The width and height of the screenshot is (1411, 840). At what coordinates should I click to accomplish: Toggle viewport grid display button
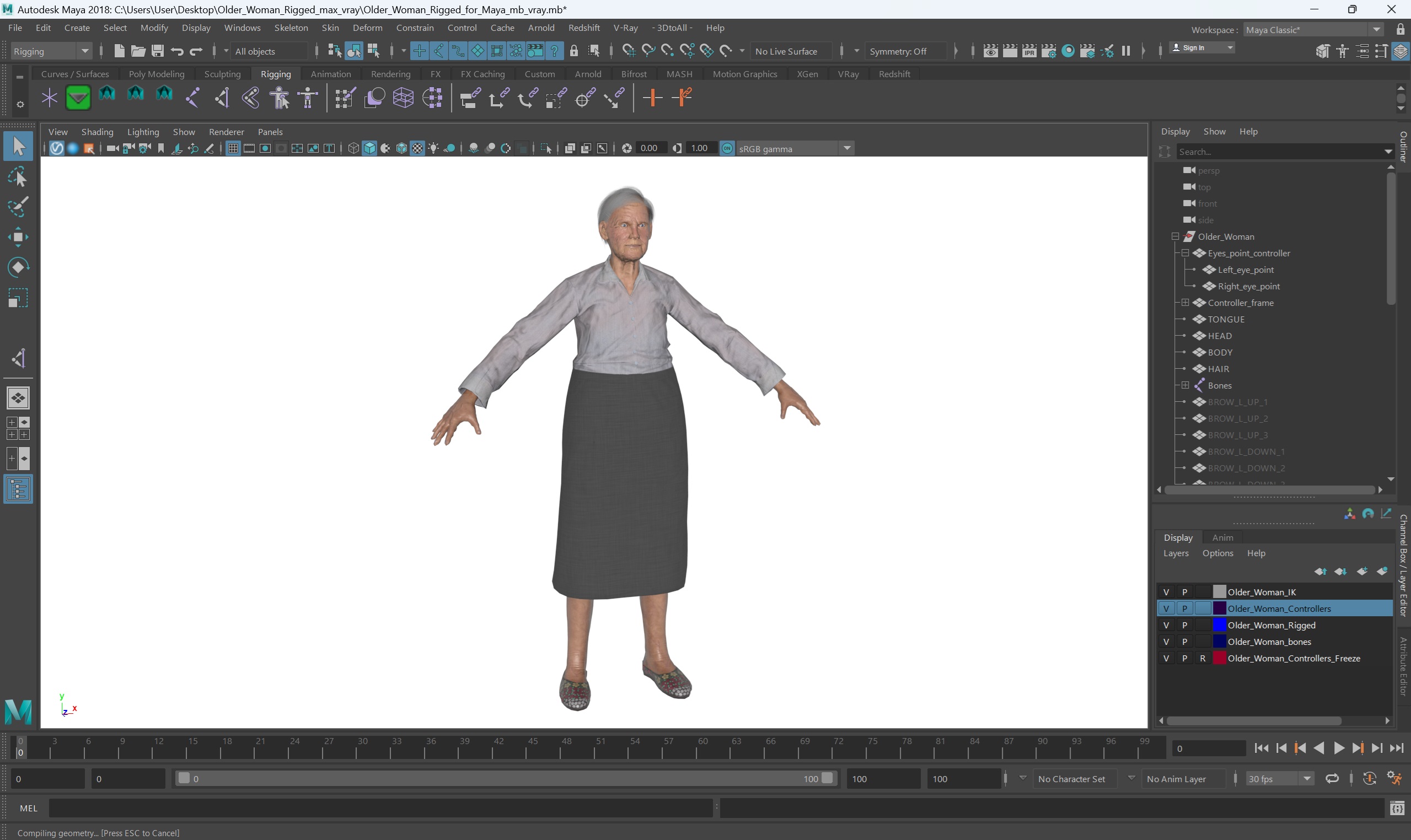[233, 148]
